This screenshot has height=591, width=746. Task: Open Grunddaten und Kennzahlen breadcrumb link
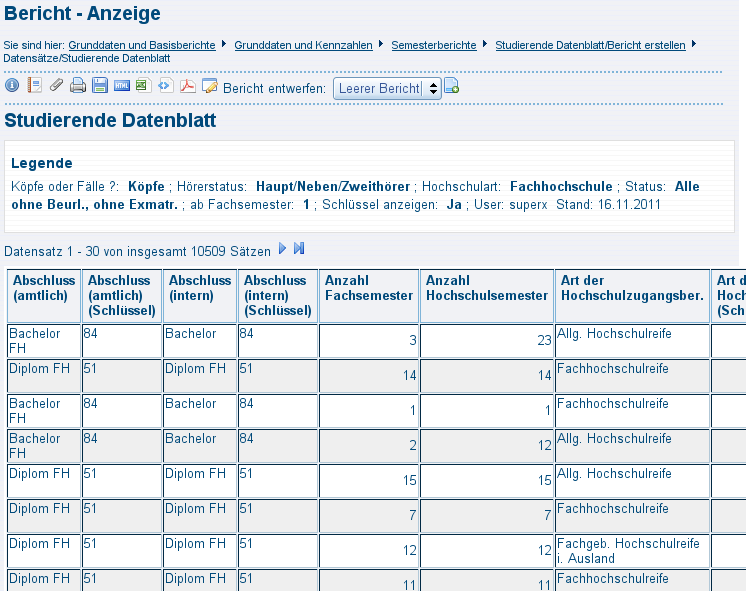tap(303, 45)
